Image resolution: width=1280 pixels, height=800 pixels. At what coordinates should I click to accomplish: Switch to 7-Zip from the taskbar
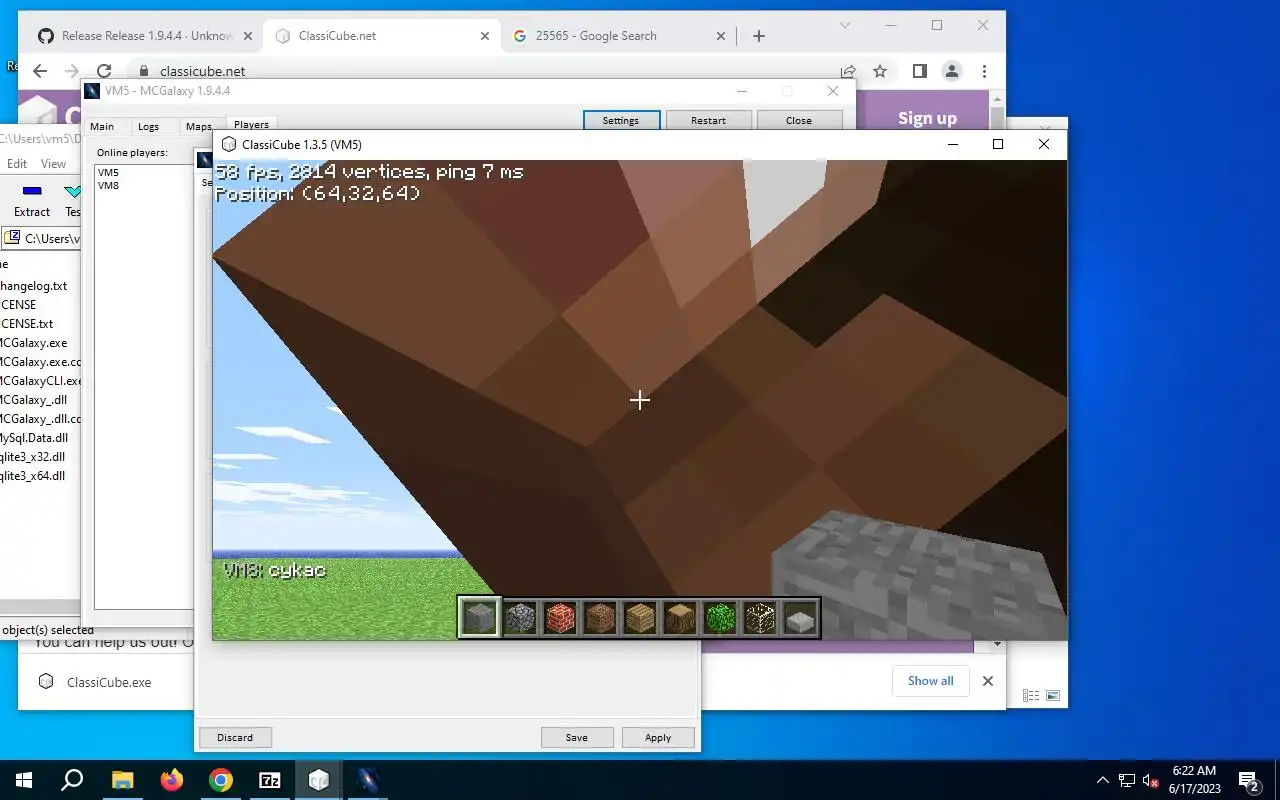(270, 780)
